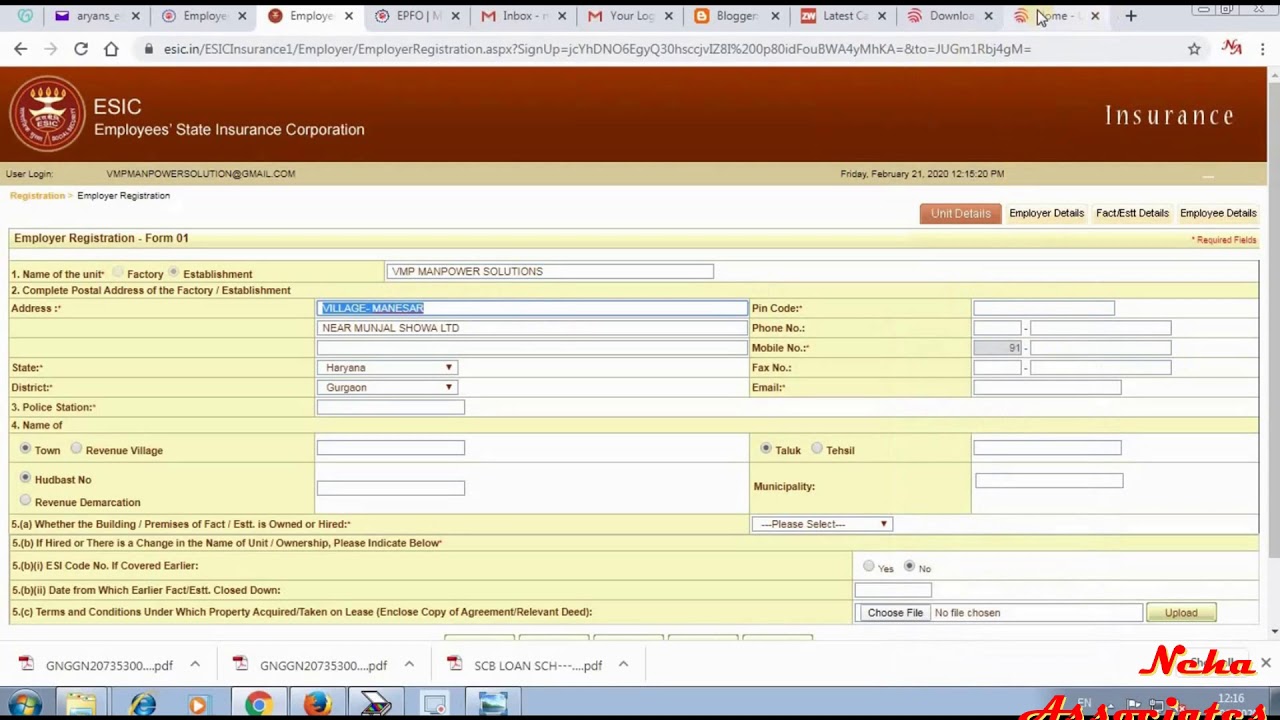Screen dimensions: 1280x720
Task: Open the District dropdown showing Gurgaon
Action: [x=387, y=388]
